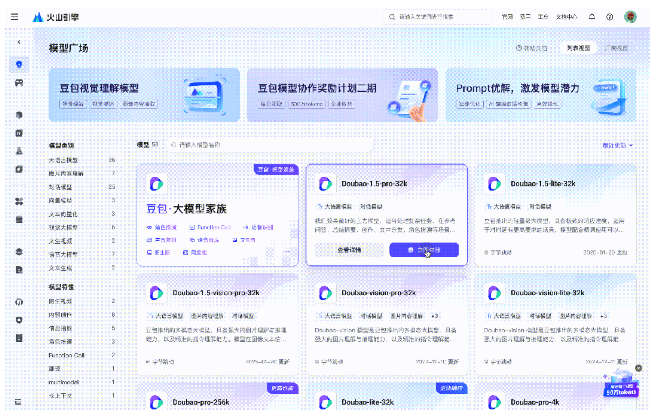Collapse the sidebar with the left chevron

coord(19,42)
